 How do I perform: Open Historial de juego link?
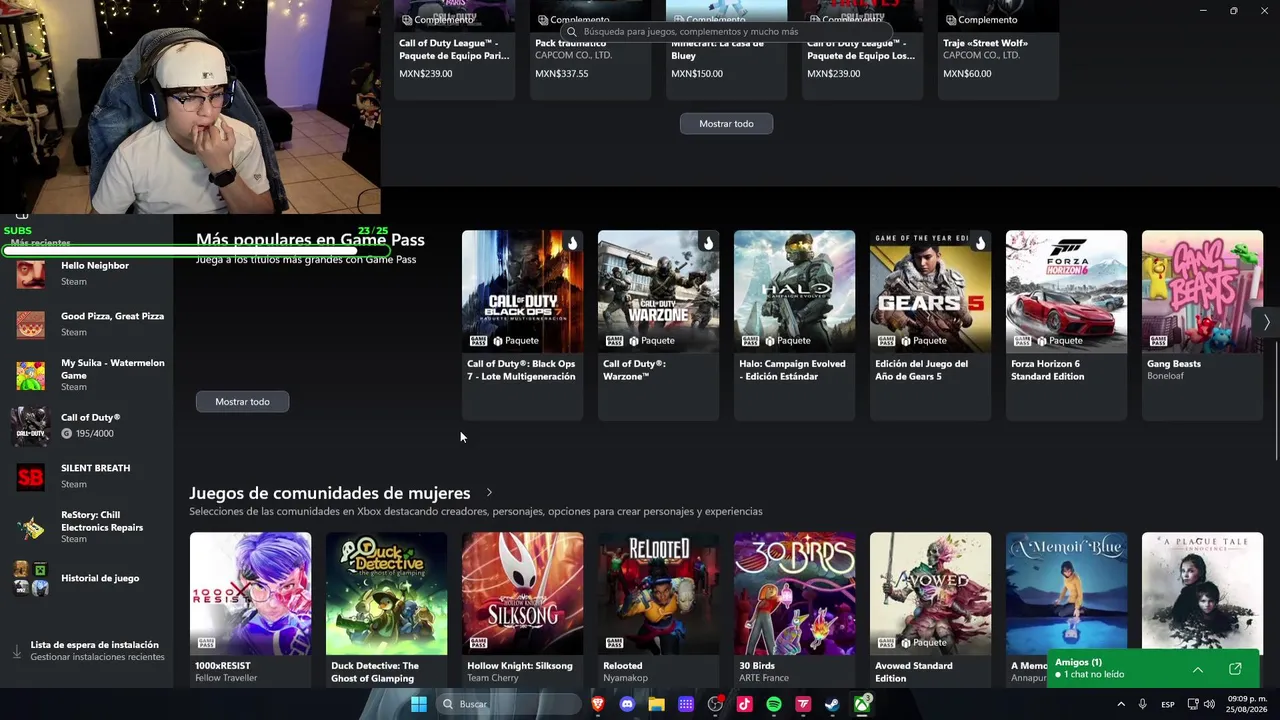click(100, 578)
